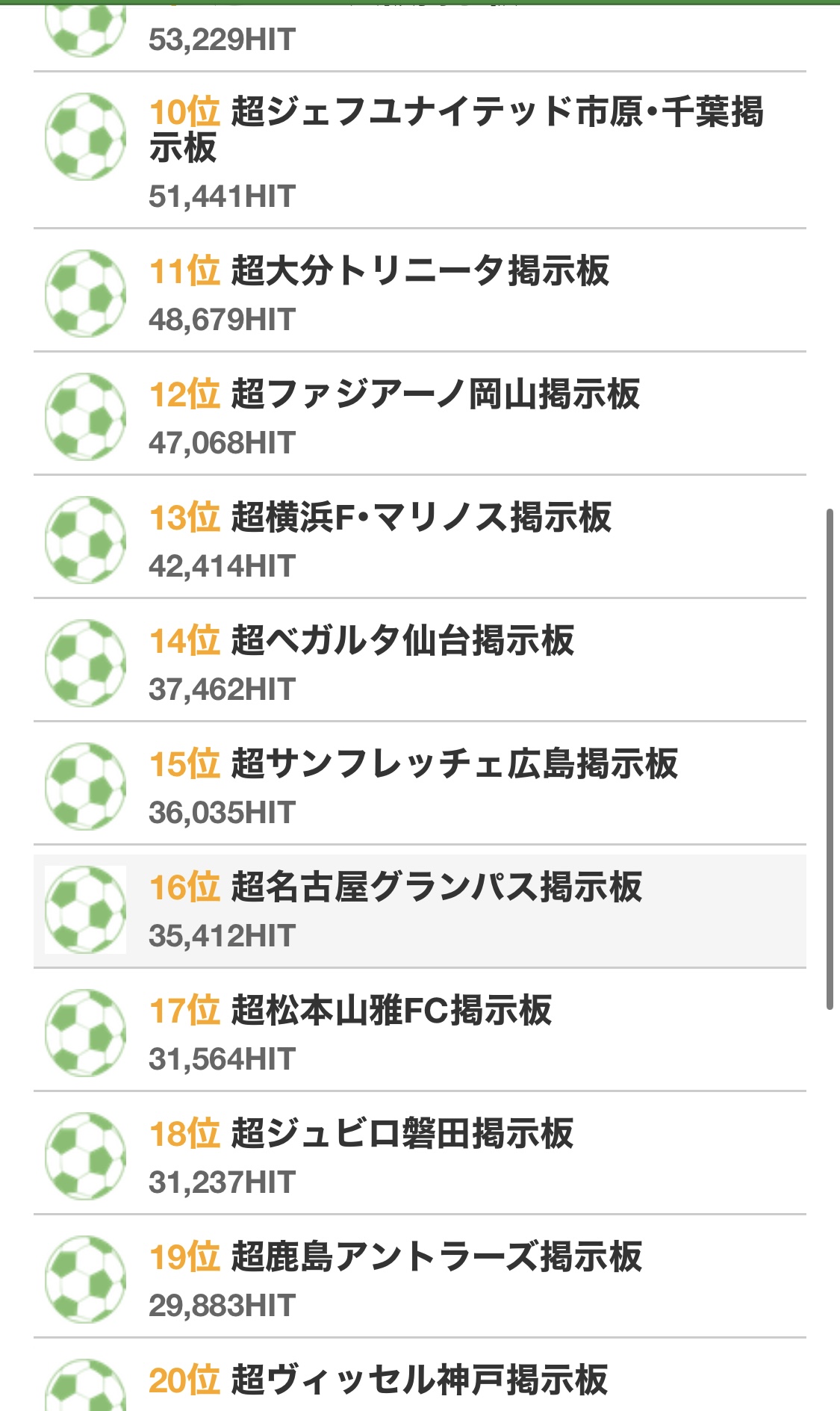Tap soccer ball icon beside 超松本山雅FC掲示板
The height and width of the screenshot is (1411, 840).
(x=85, y=1032)
